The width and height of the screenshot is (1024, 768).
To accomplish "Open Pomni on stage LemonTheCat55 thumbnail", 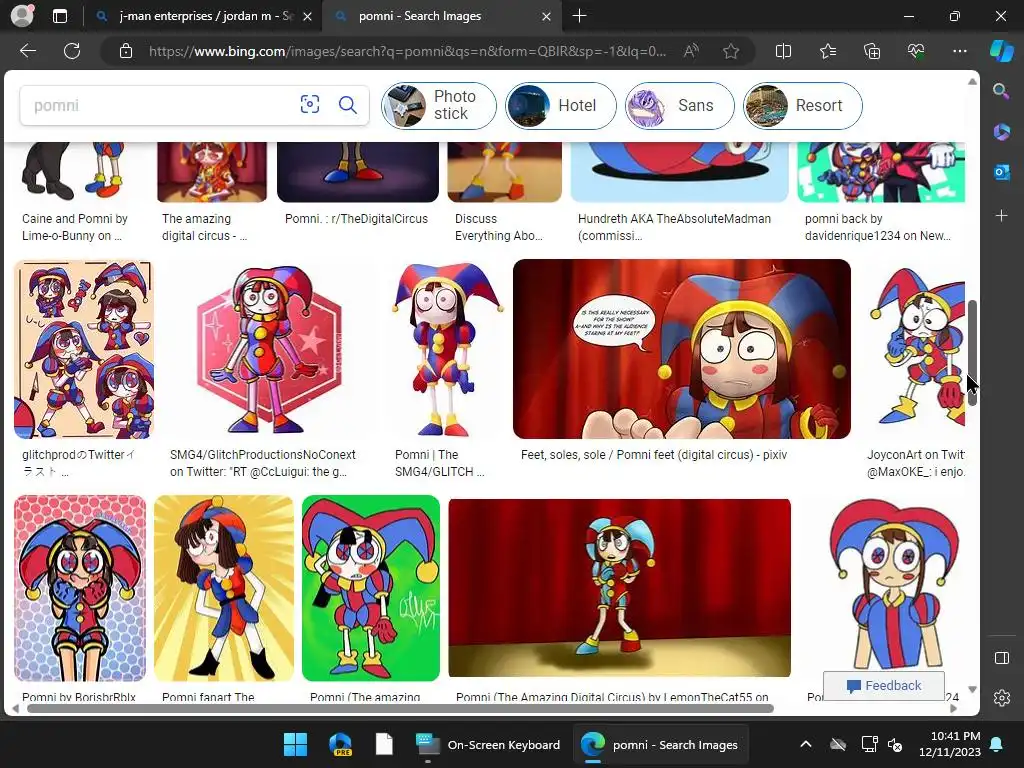I will click(619, 588).
